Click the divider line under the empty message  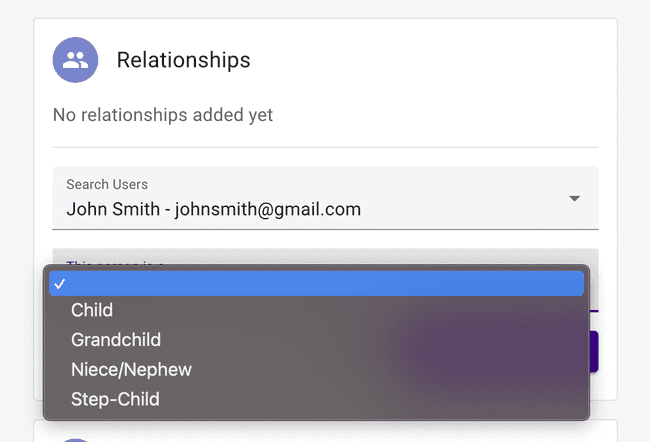point(325,147)
